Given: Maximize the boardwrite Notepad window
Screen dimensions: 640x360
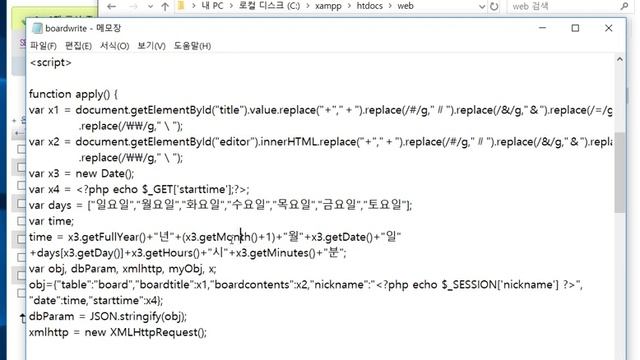Looking at the screenshot, I should coord(575,28).
